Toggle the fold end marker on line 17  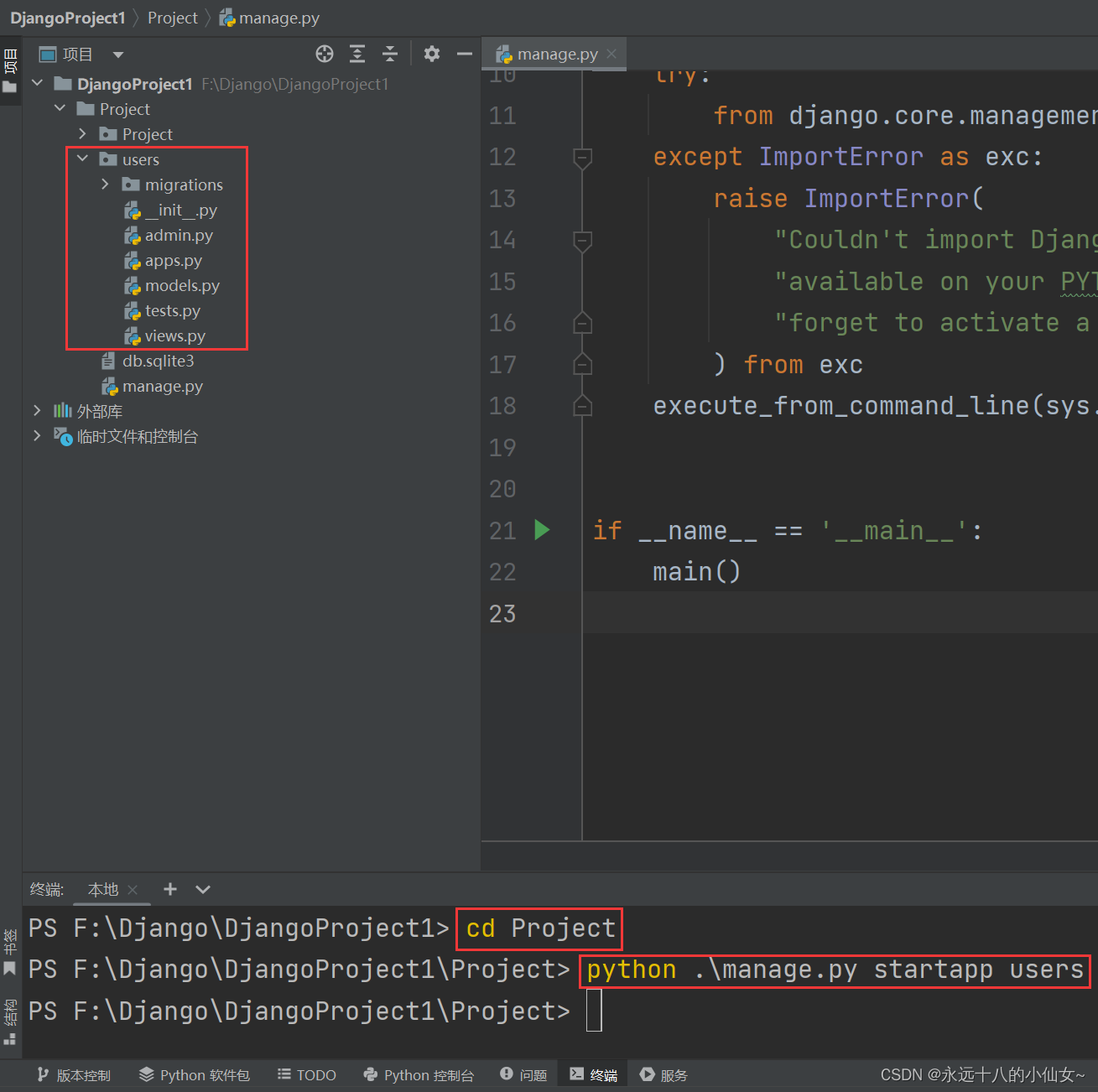coord(582,364)
